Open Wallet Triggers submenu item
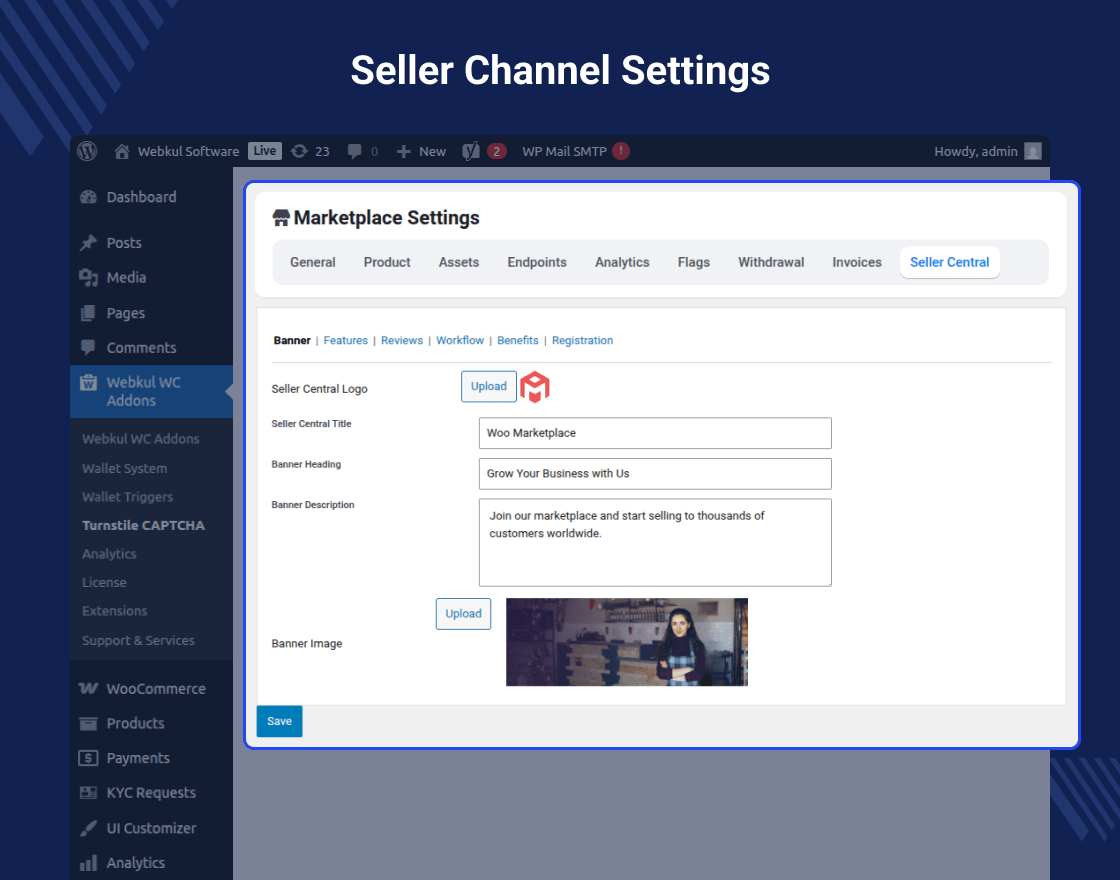The image size is (1120, 880). (x=127, y=497)
